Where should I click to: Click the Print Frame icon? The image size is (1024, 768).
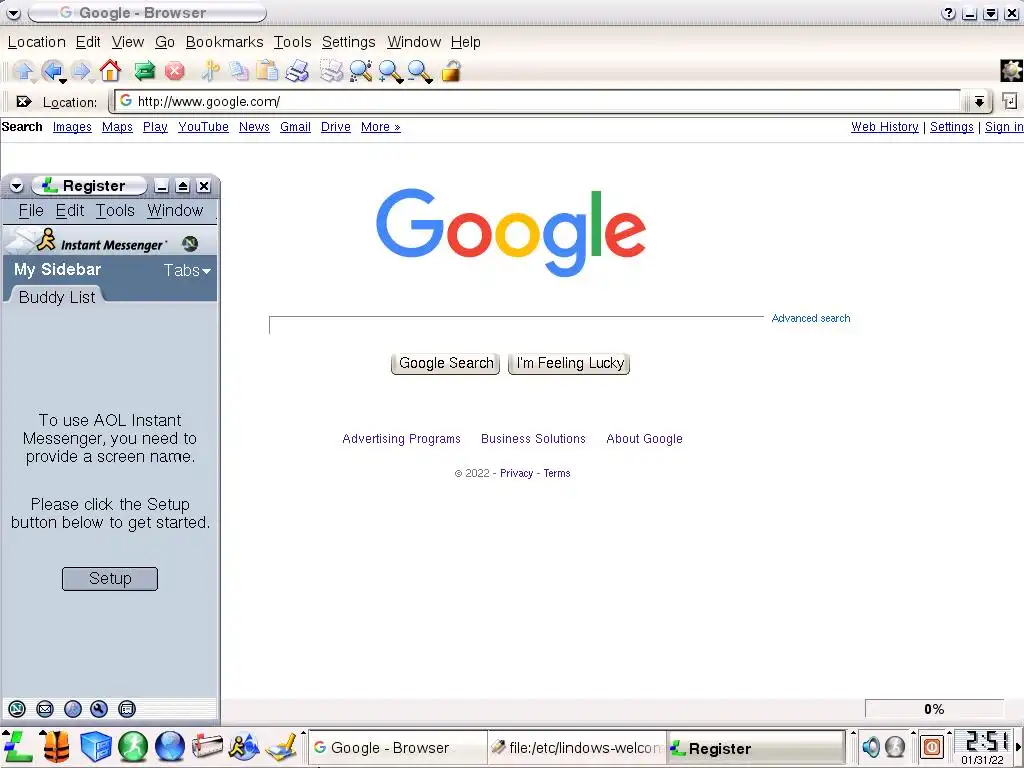point(331,71)
